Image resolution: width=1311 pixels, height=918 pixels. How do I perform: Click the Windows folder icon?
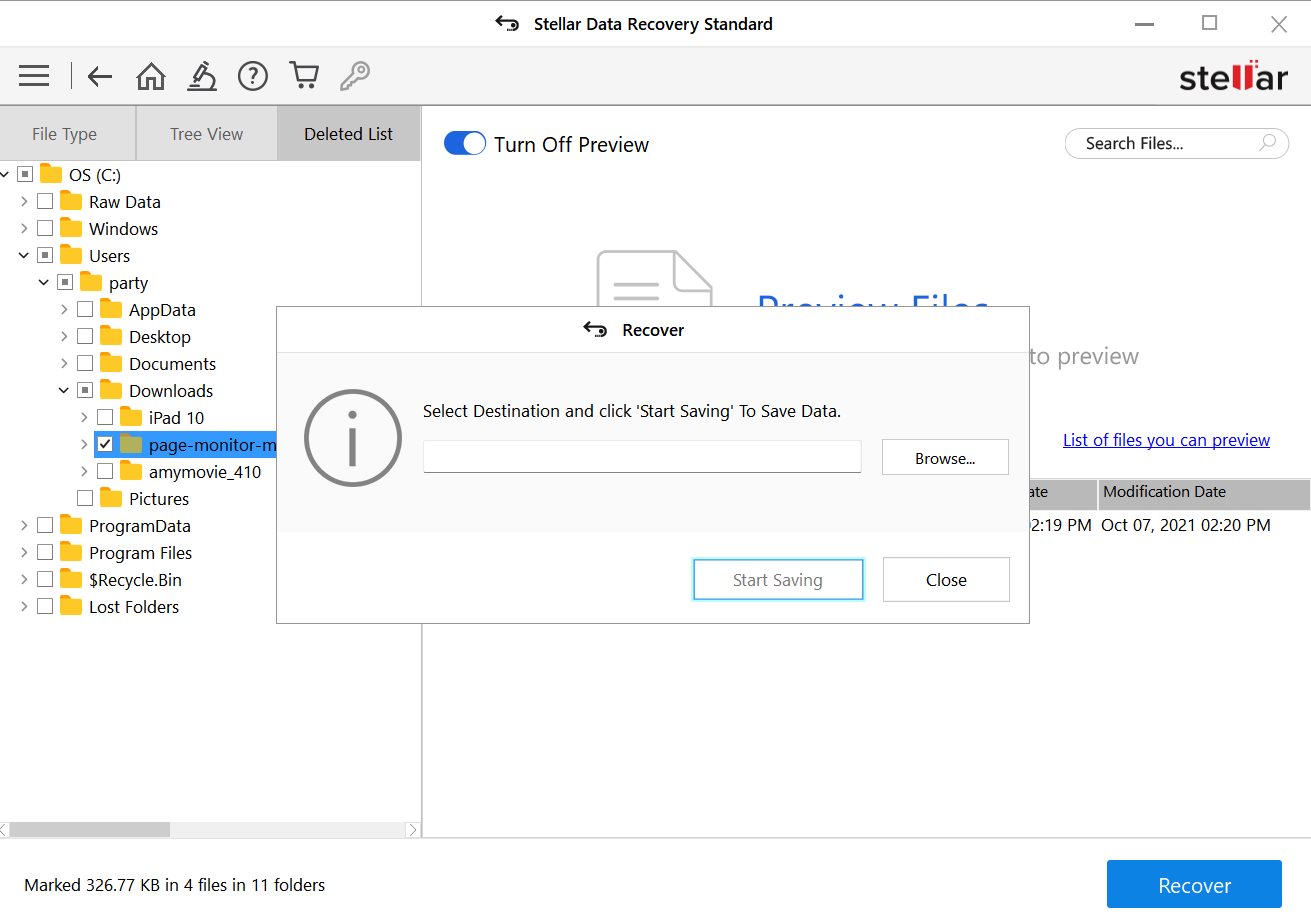71,228
